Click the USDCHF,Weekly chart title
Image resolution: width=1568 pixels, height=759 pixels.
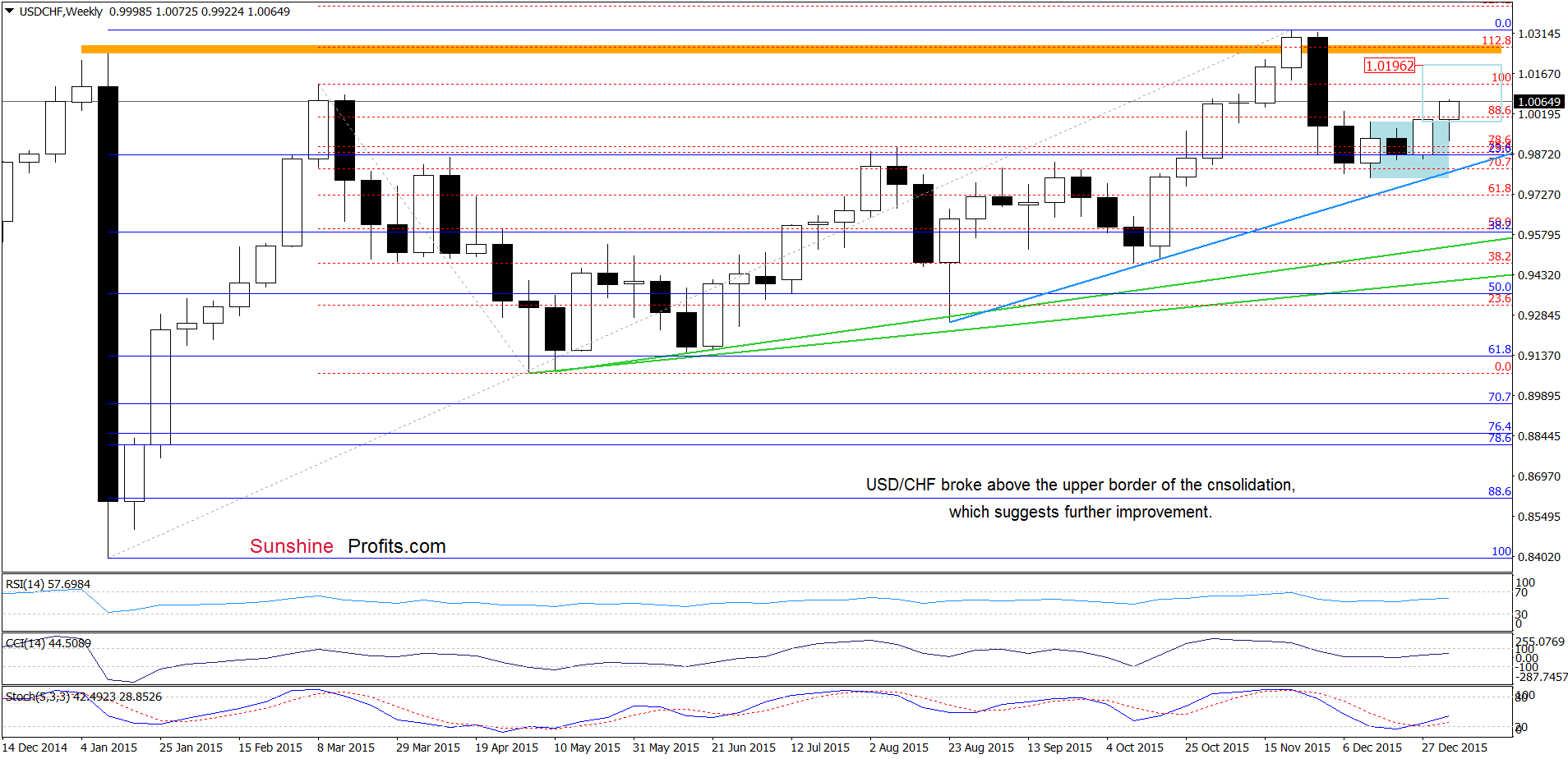61,11
